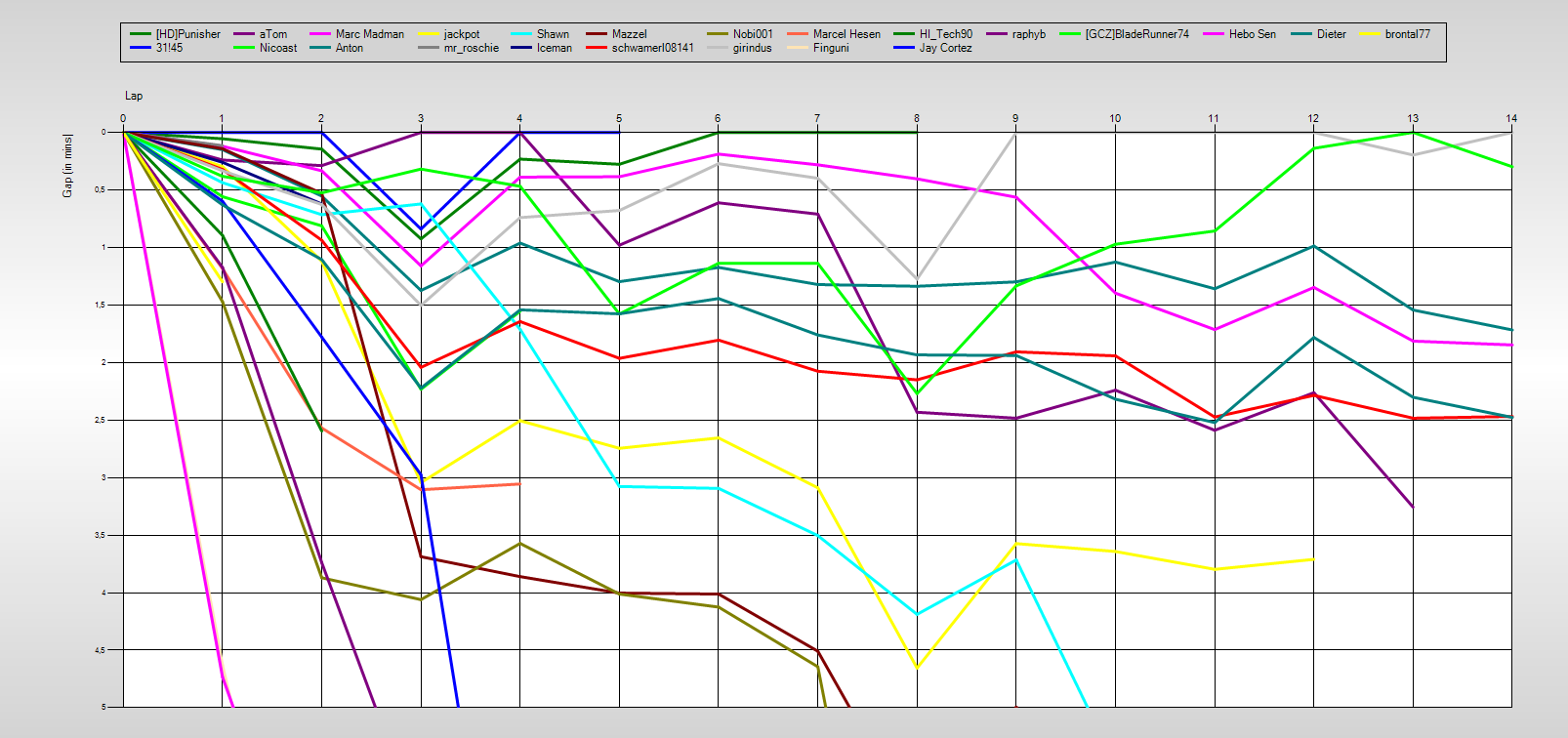Click the blue 31!45 legend swatch
Image resolution: width=1568 pixels, height=738 pixels.
point(142,48)
